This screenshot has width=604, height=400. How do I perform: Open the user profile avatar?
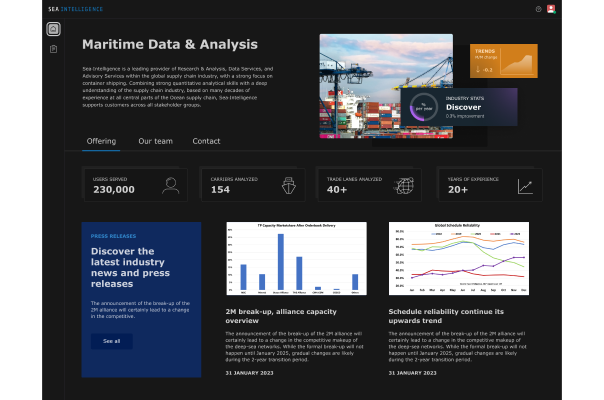point(551,9)
